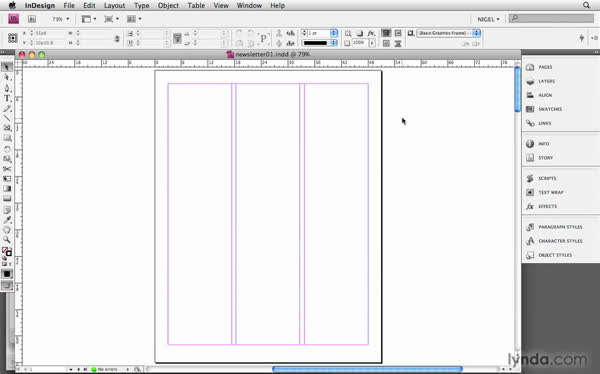Toggle the fill and stroke swatch in toolbox
Screen dimensions: 600x374
7,252
